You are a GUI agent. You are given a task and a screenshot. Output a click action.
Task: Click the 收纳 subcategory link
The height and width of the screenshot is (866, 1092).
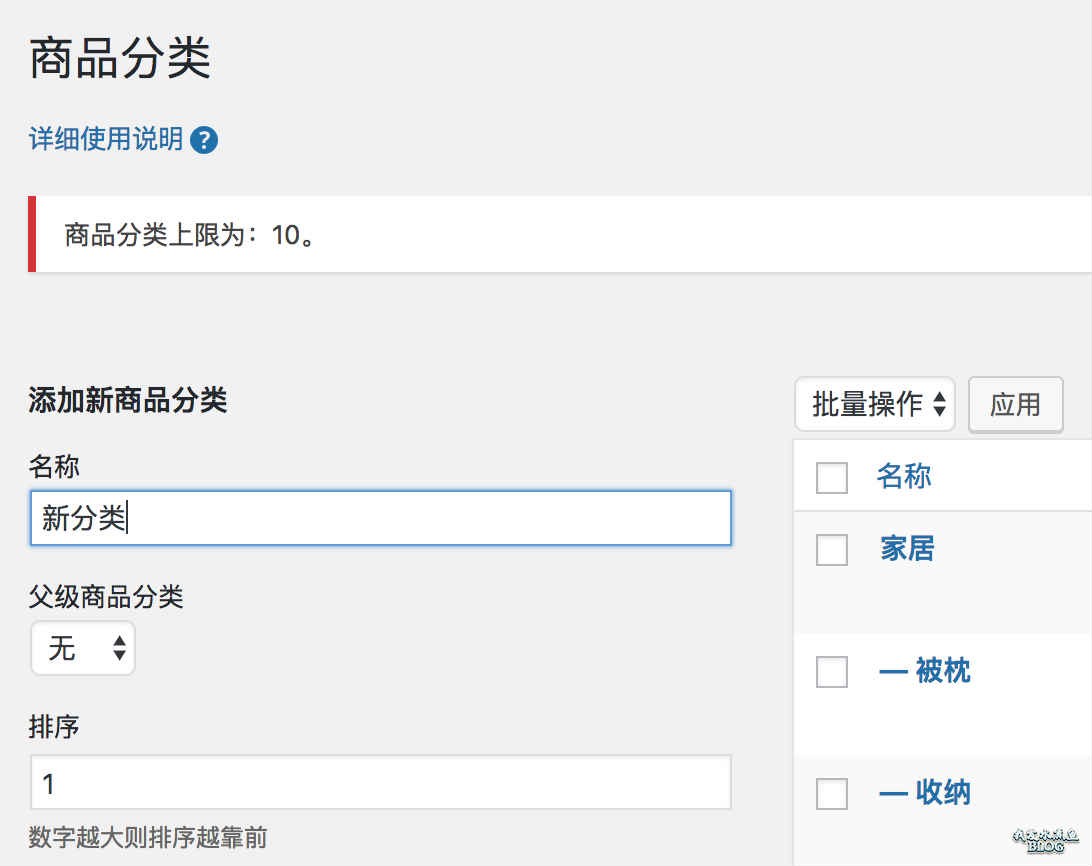click(925, 793)
